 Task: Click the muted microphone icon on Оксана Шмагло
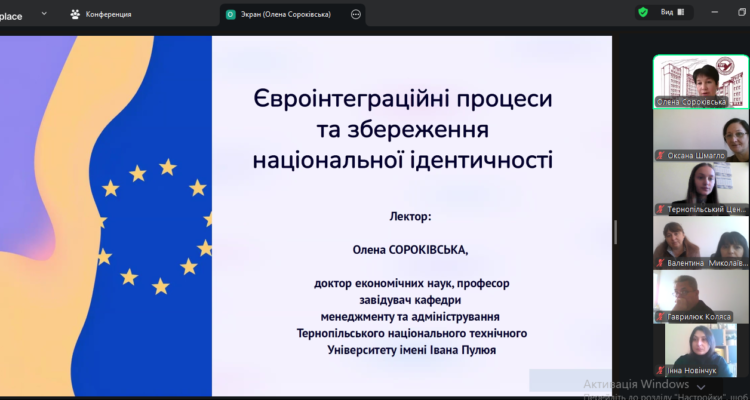661,156
